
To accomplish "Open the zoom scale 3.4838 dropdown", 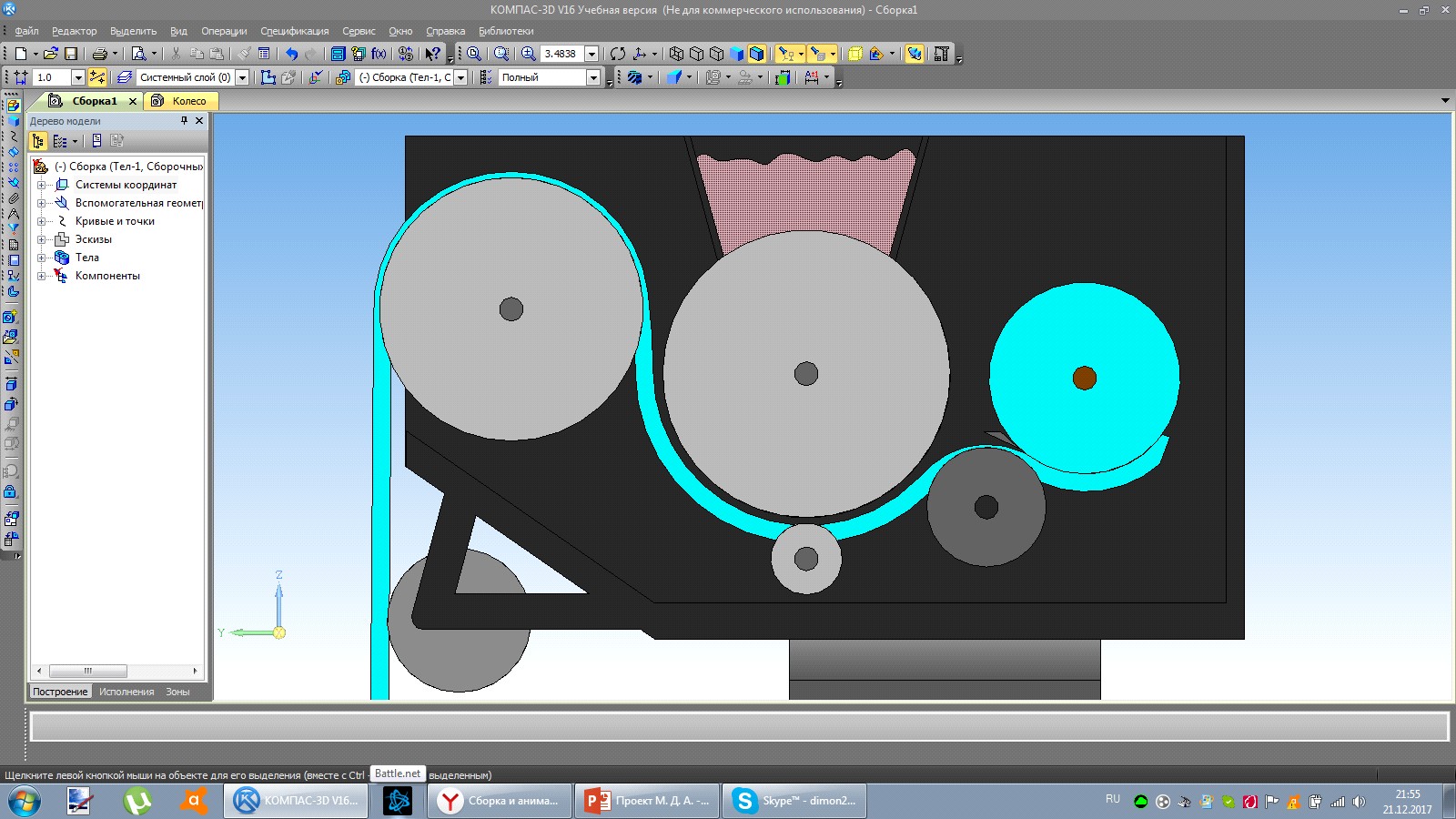I will pos(591,54).
